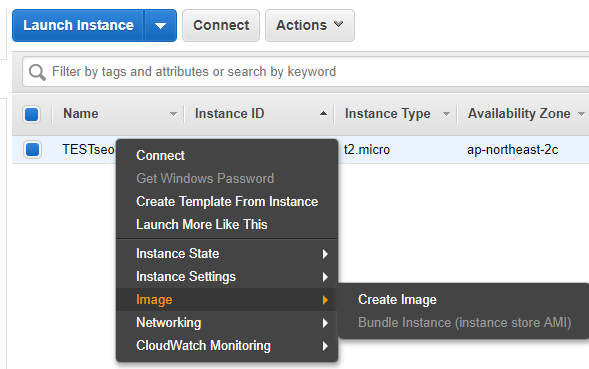Toggle the select-all checkbox in table header

[32, 114]
